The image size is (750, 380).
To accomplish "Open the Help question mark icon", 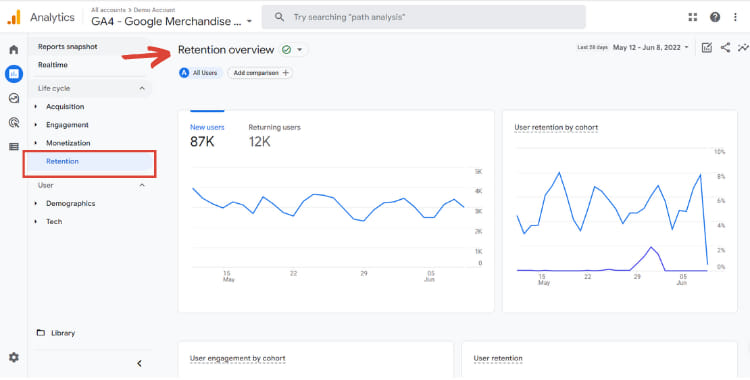I will click(x=715, y=17).
